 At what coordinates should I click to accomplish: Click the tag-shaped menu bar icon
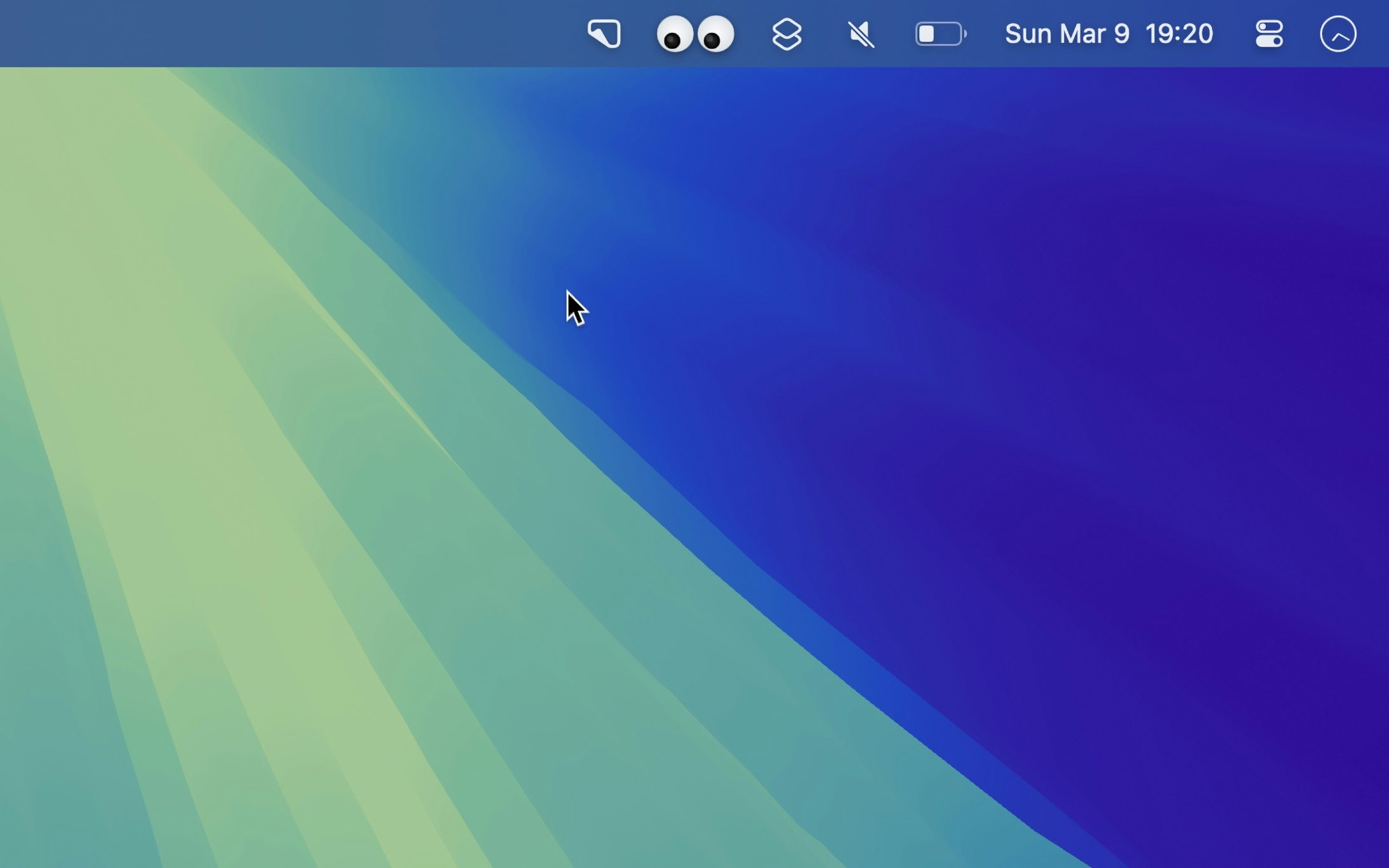coord(604,34)
